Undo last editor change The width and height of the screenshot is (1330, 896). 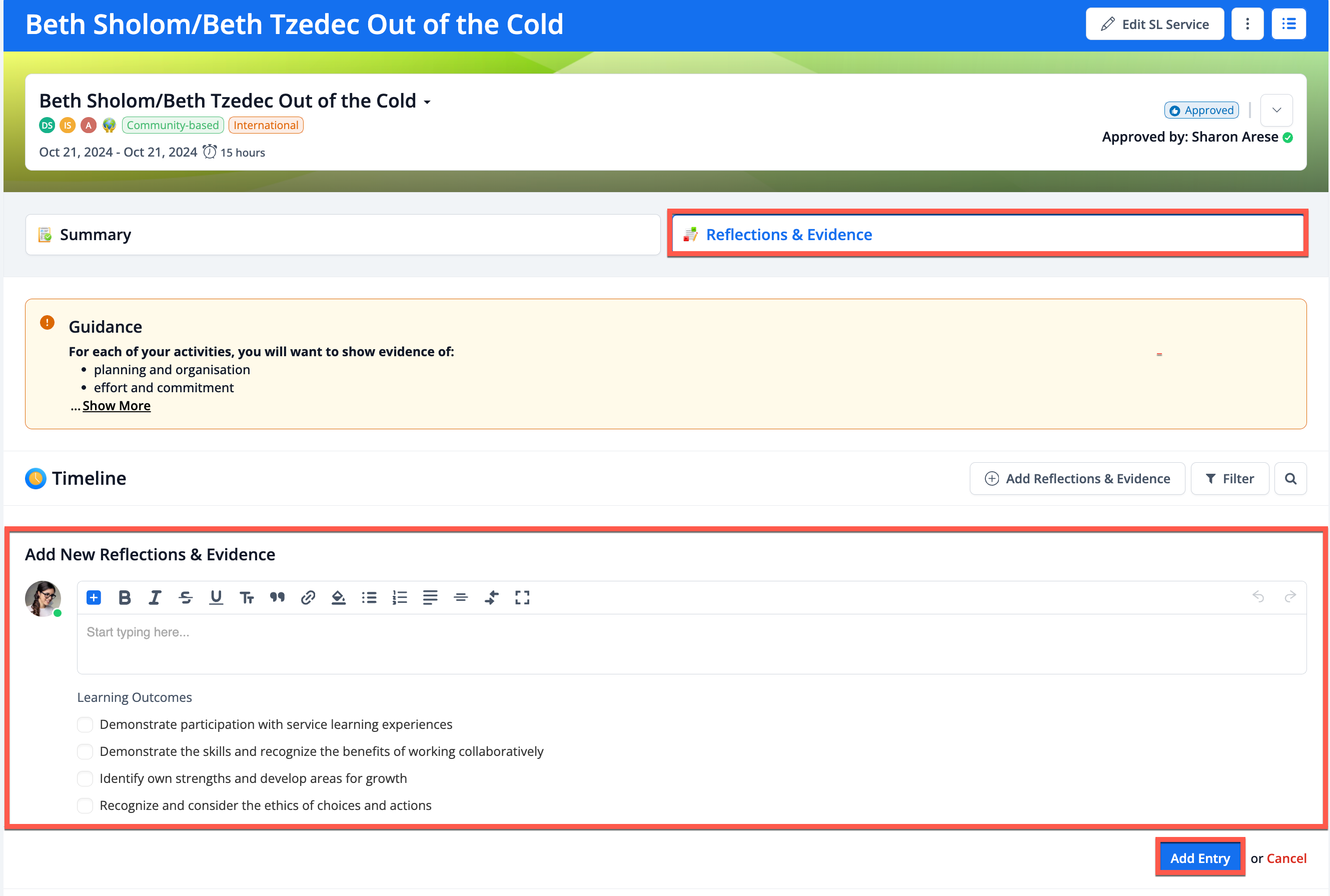1258,596
